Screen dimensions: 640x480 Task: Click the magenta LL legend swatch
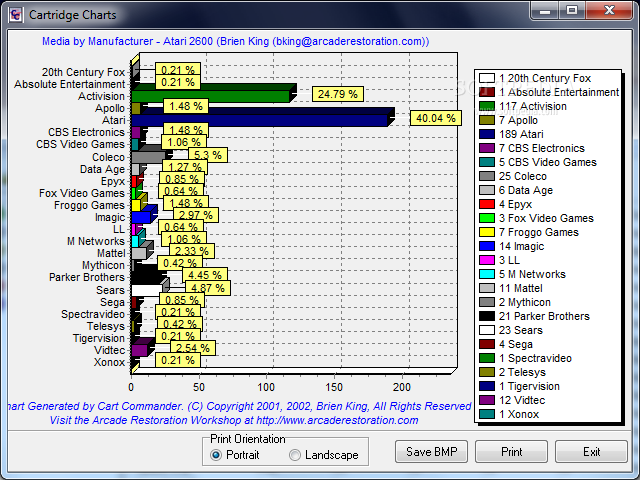(487, 260)
